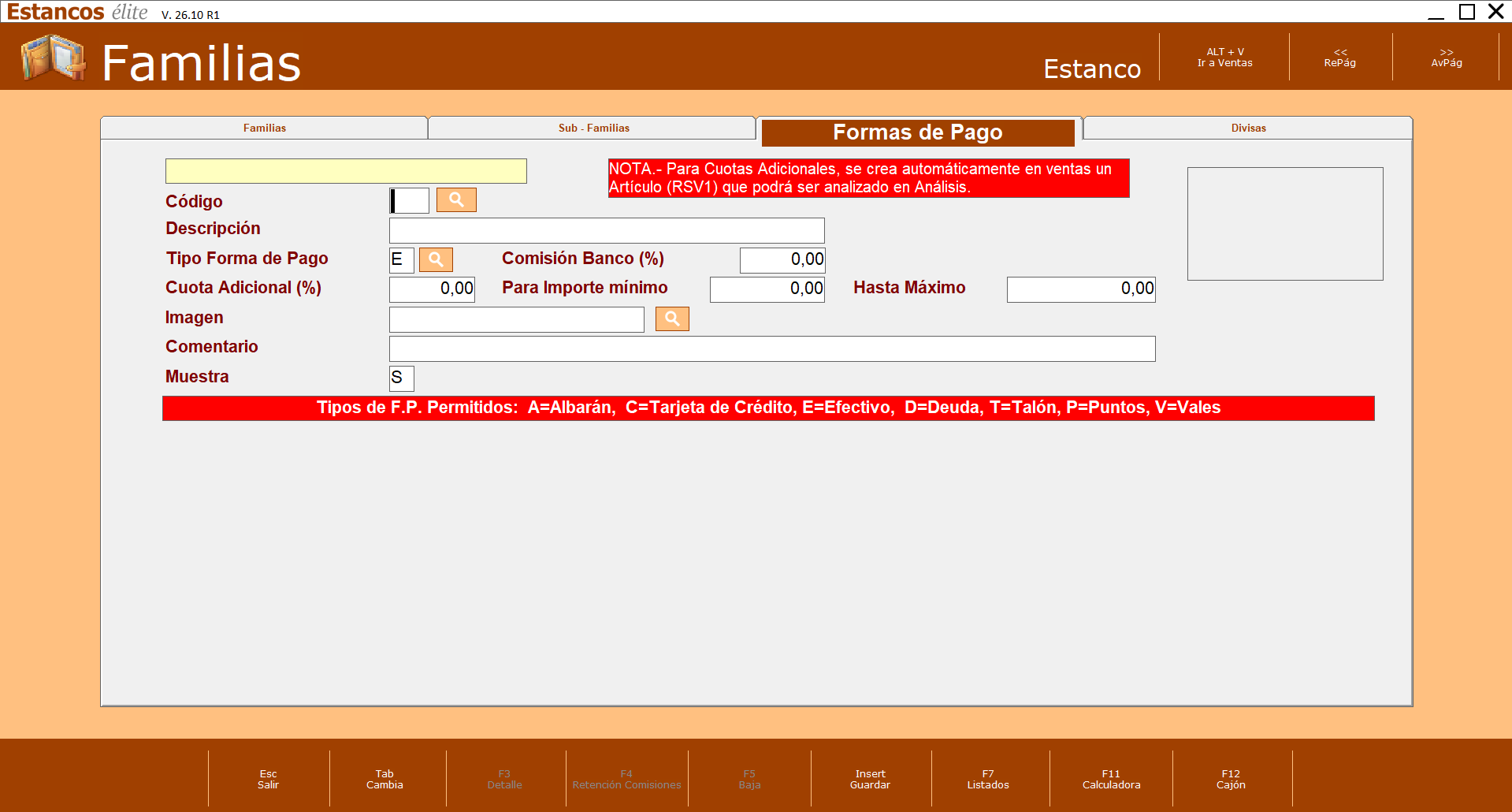Click F5 Baja button
The width and height of the screenshot is (1512, 812).
click(749, 779)
